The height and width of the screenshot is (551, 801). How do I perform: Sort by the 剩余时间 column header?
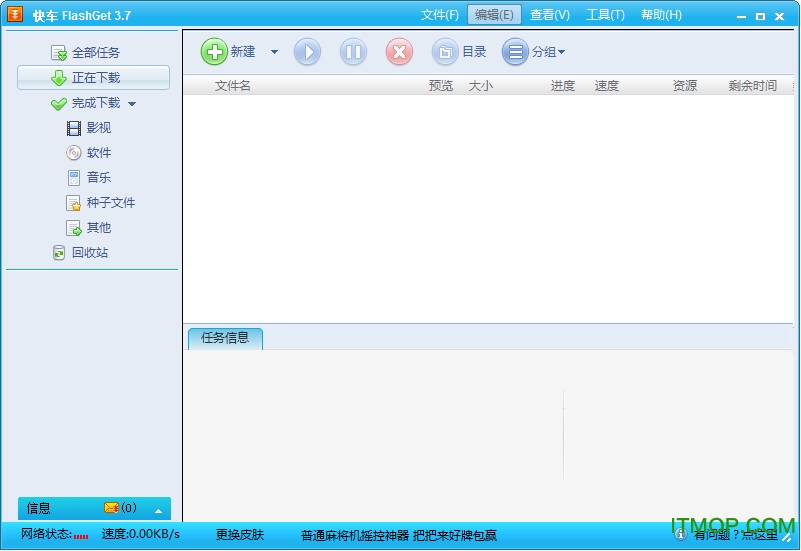click(x=753, y=86)
